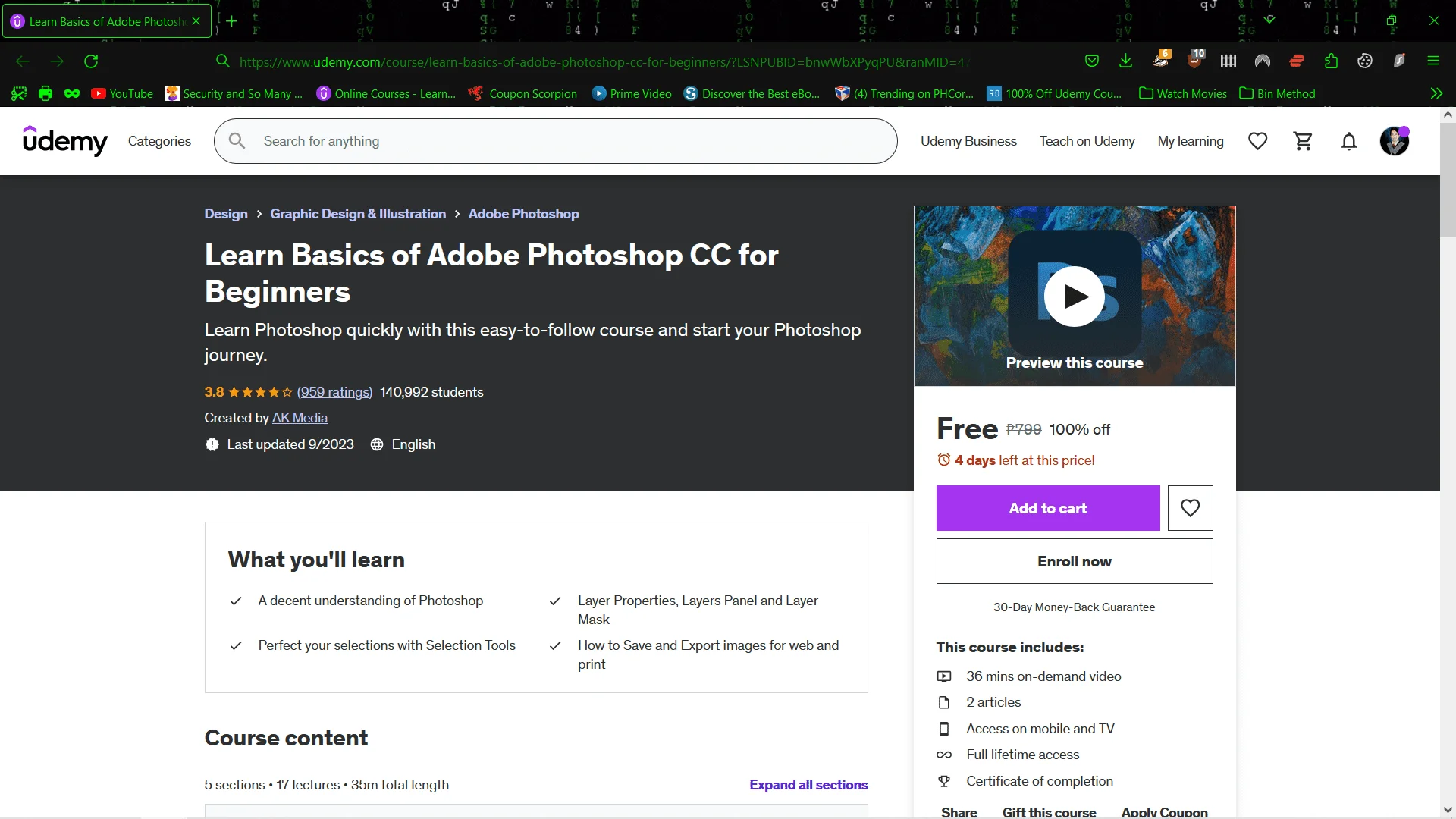Click the picket fence extension icon
This screenshot has width=1456, height=819.
[1228, 61]
